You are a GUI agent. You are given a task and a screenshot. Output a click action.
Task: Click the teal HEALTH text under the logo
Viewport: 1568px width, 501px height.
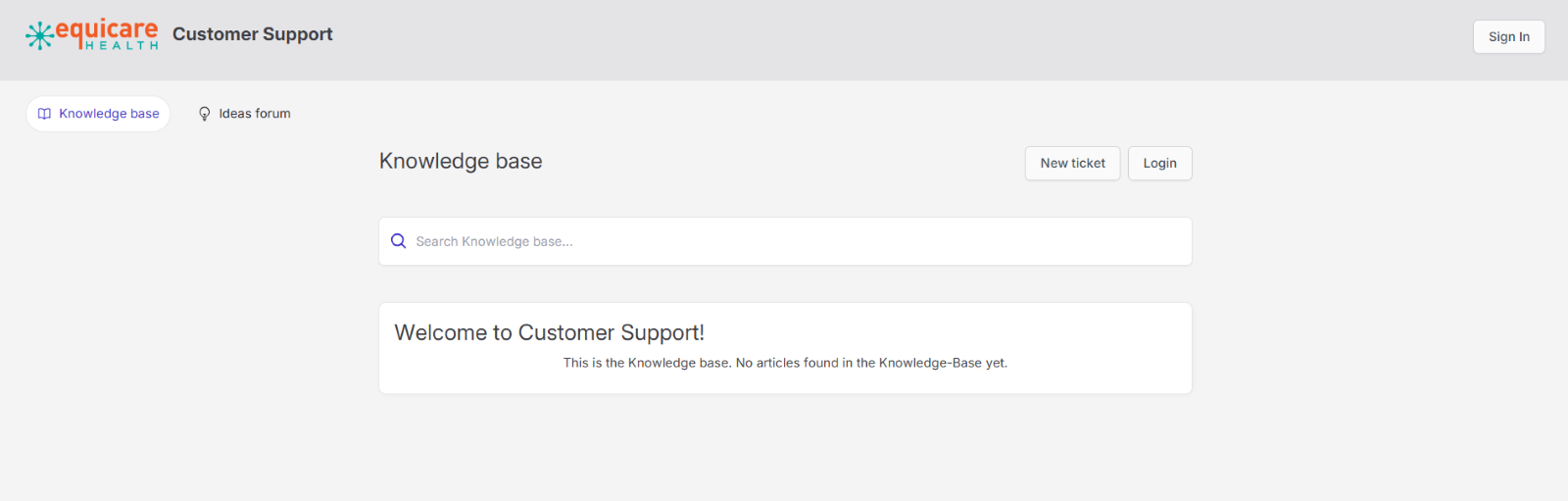click(122, 46)
